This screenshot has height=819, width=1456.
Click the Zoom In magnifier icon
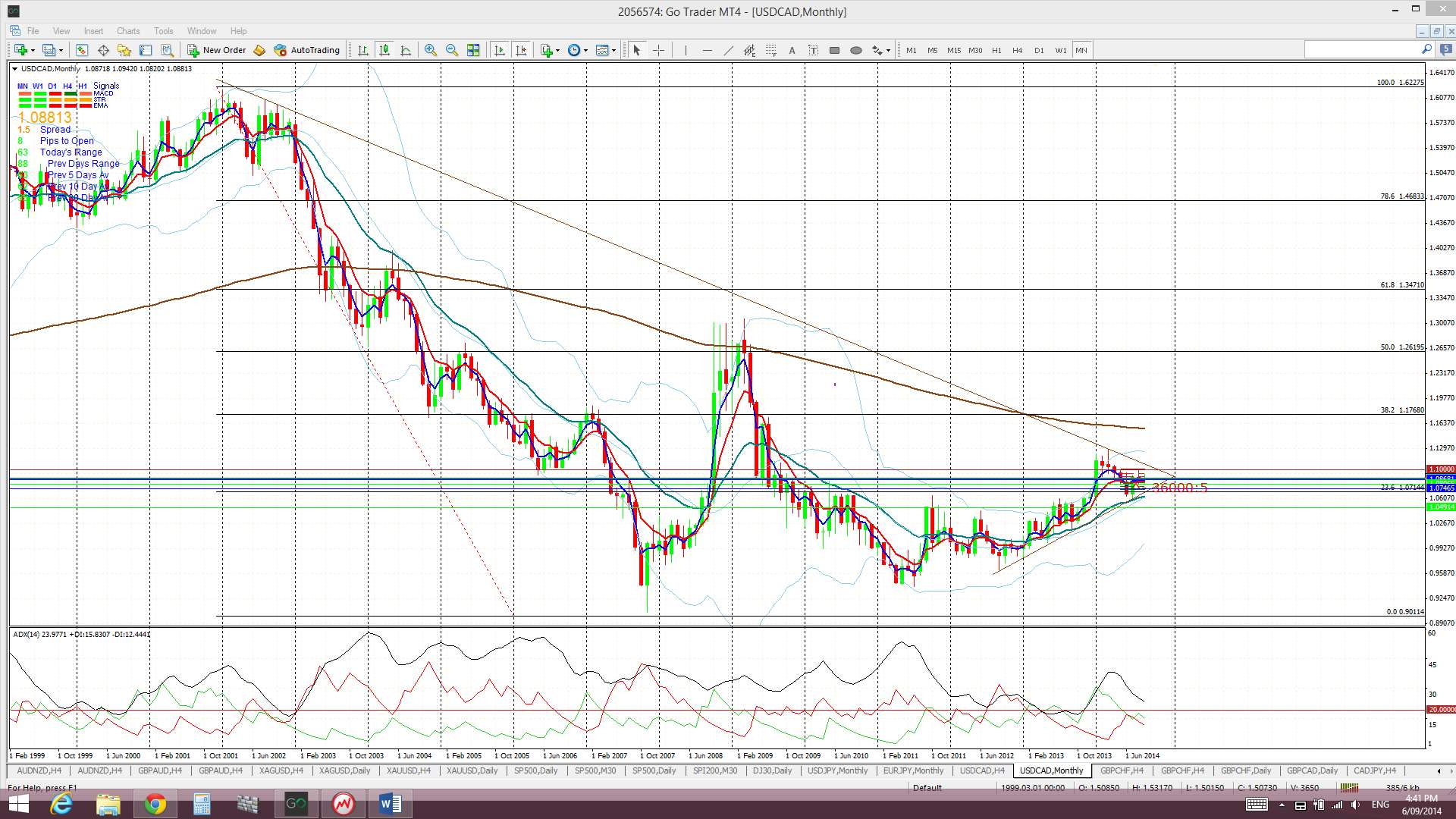430,50
